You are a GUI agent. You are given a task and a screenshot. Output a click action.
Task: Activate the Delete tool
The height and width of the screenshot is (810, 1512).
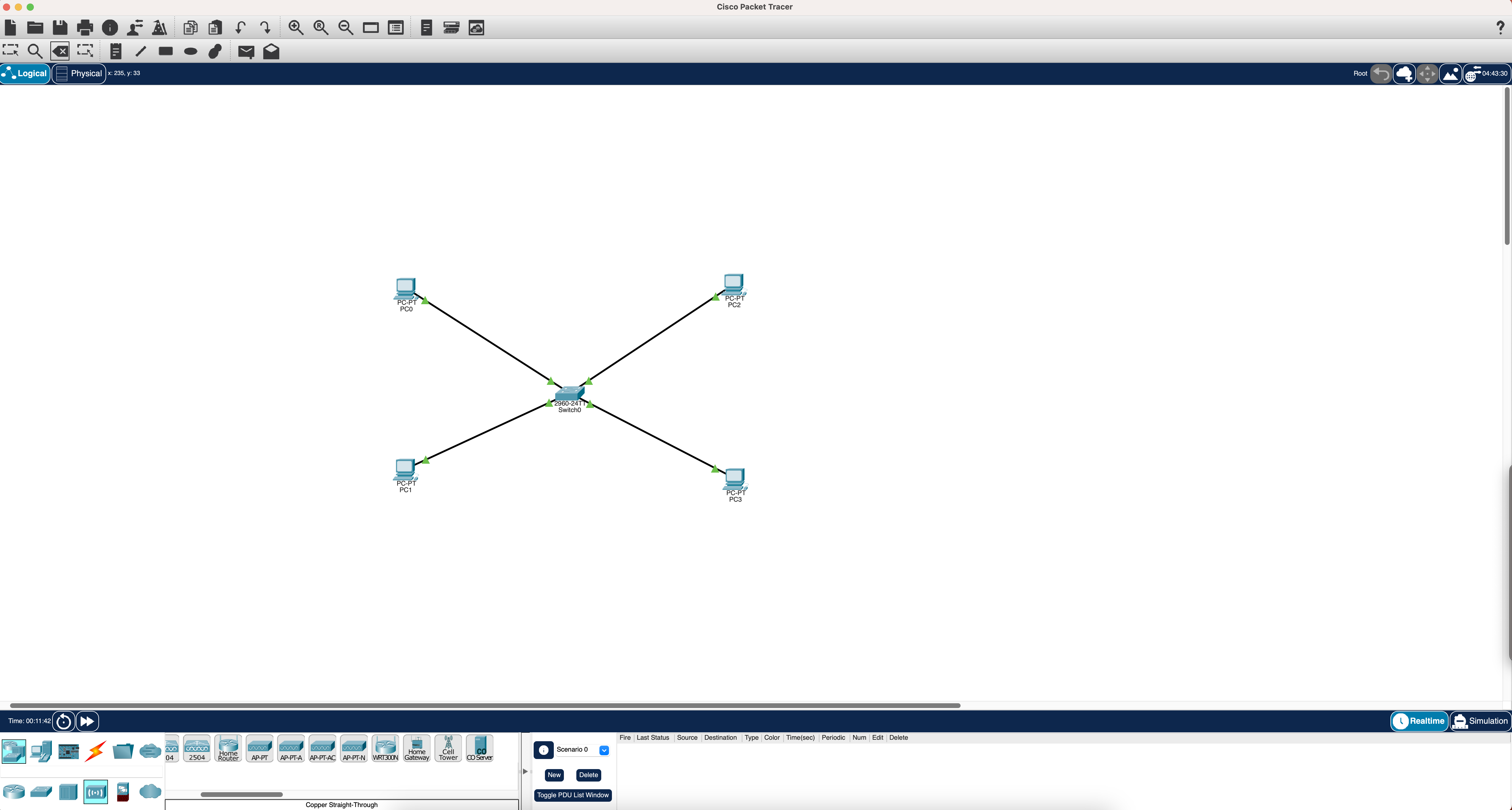point(60,51)
